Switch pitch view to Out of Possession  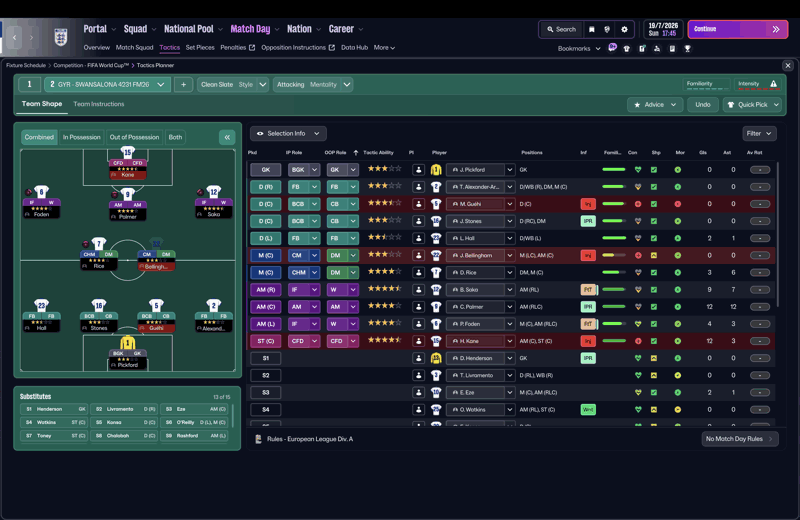click(x=134, y=137)
